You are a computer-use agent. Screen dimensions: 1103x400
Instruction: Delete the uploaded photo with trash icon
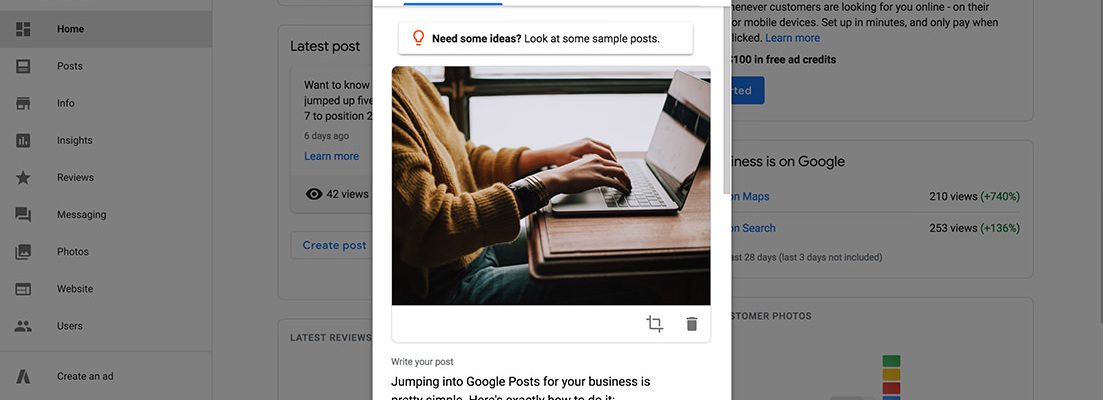[691, 323]
